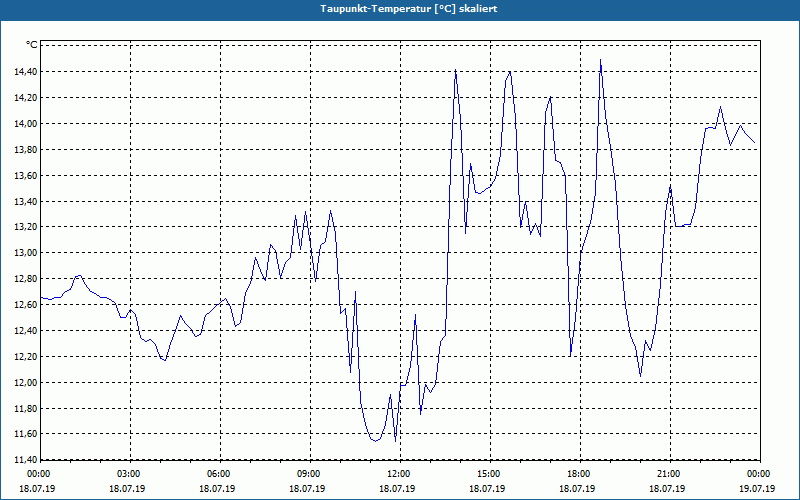The width and height of the screenshot is (800, 500).
Task: Select the 19.07.19 date label
Action: [x=757, y=488]
